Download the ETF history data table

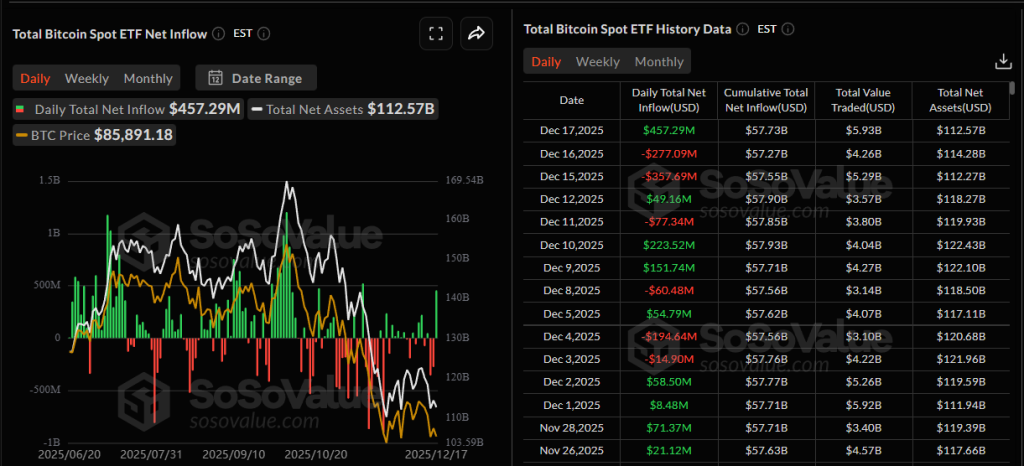[1003, 61]
